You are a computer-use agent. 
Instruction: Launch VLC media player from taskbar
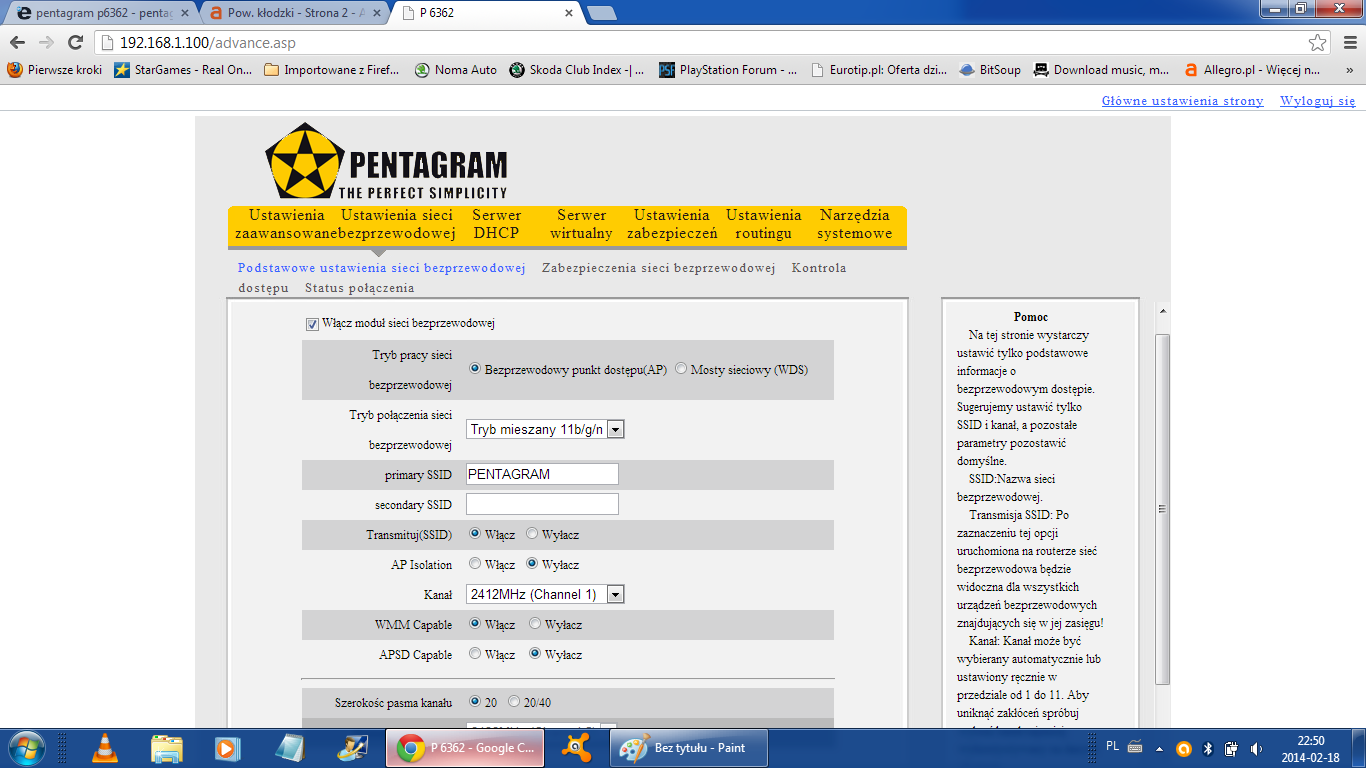104,748
